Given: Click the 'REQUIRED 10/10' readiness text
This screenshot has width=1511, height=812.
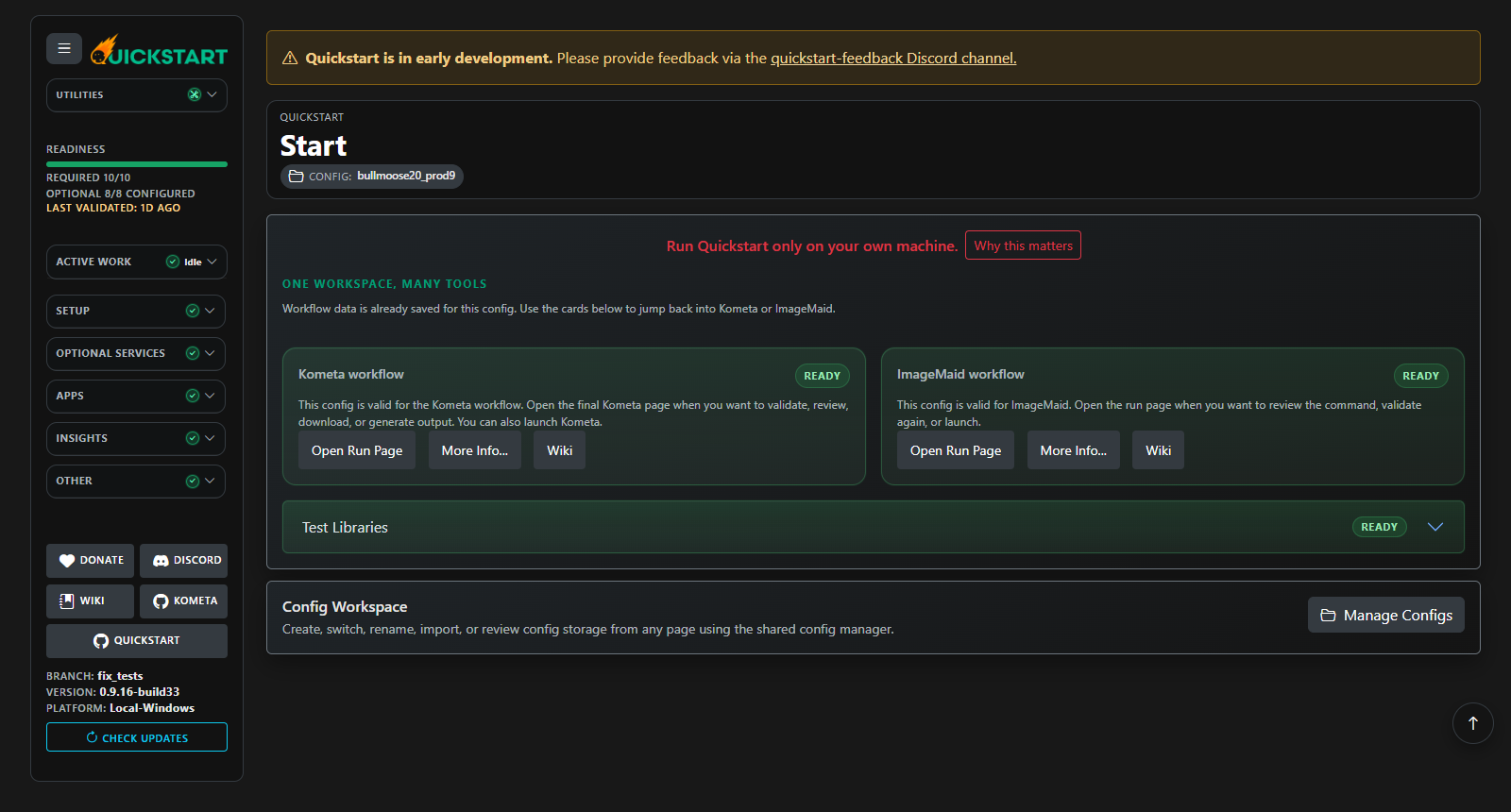Looking at the screenshot, I should point(89,178).
